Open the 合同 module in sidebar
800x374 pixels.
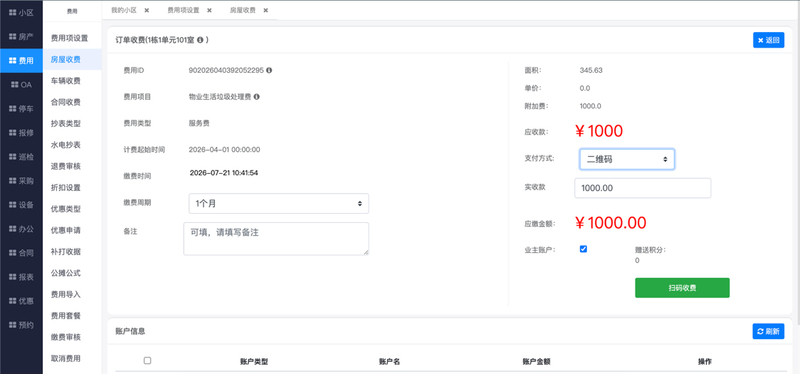point(21,253)
